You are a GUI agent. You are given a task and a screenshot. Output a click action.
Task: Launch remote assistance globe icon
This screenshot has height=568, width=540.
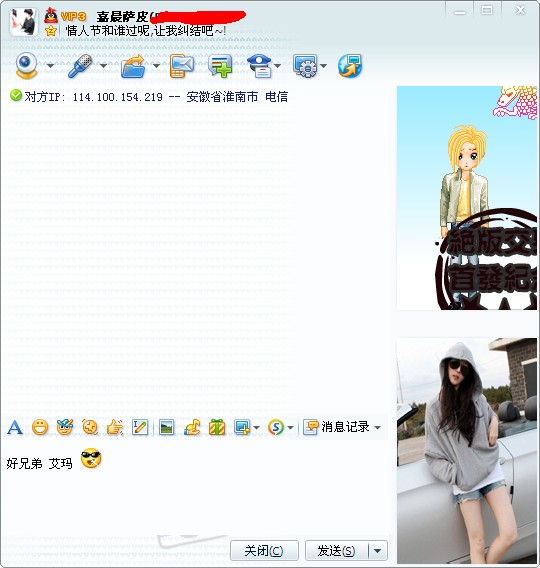[350, 66]
